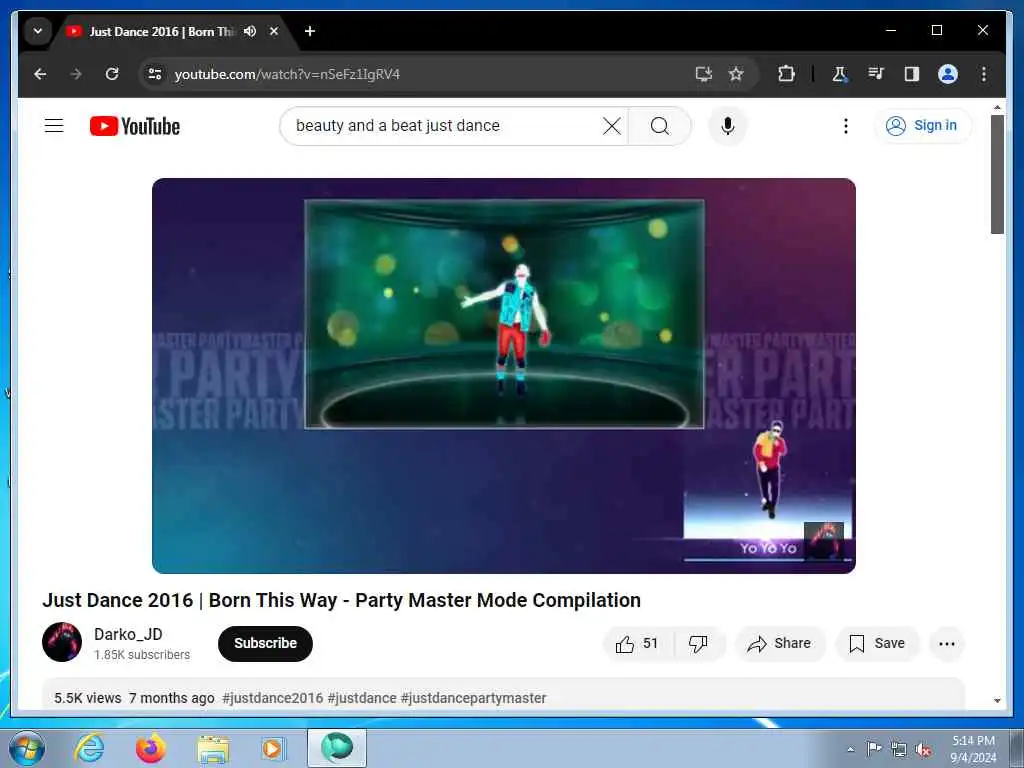Show hidden system tray icons arrow
The height and width of the screenshot is (768, 1024).
click(x=850, y=749)
